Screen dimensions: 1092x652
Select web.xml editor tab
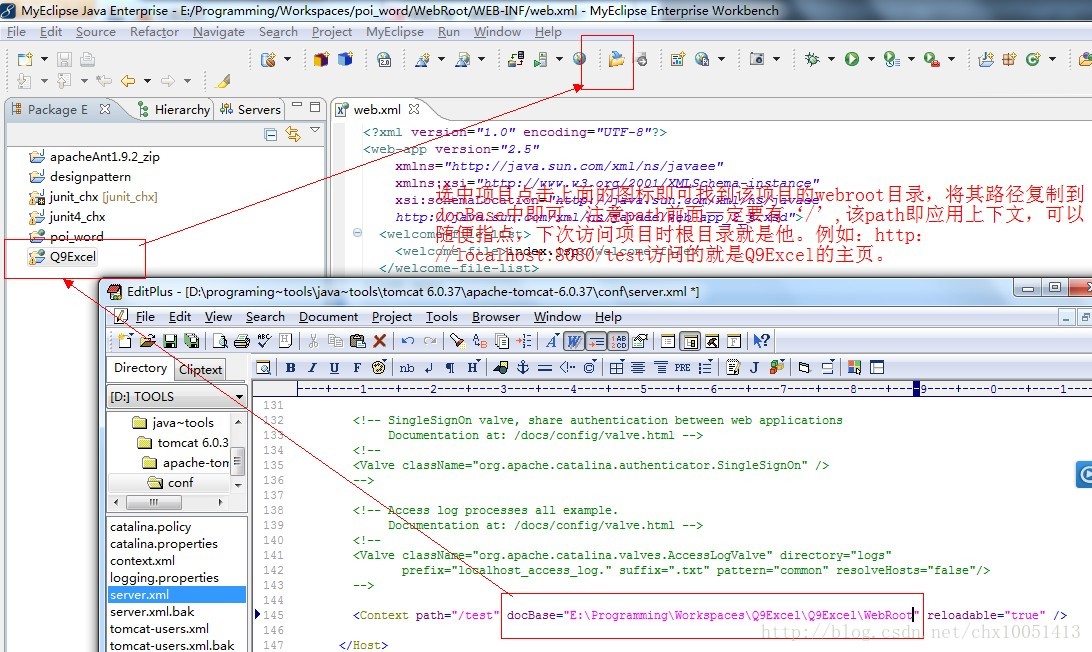click(377, 109)
